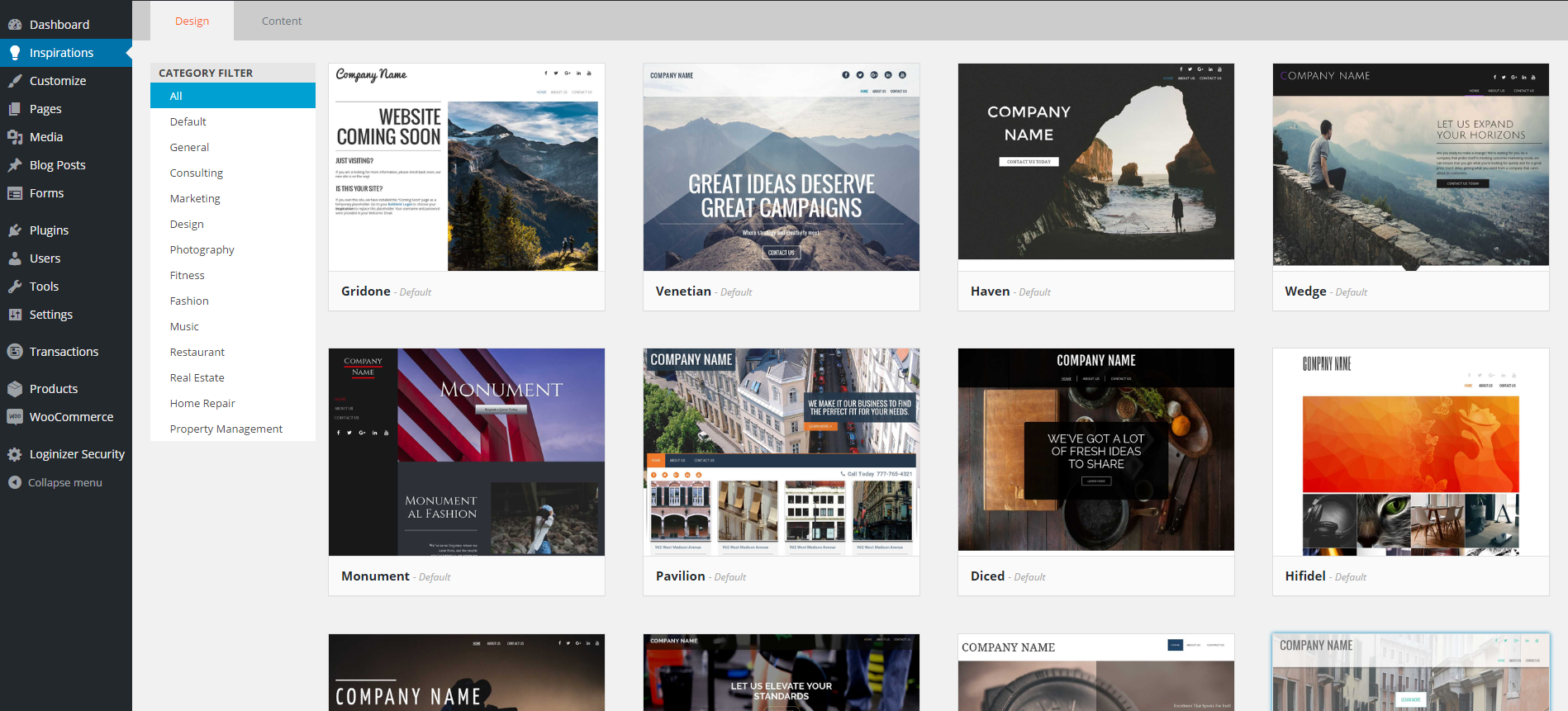The image size is (1568, 711).
Task: Select the Hifidel theme thumbnail
Action: [1411, 452]
